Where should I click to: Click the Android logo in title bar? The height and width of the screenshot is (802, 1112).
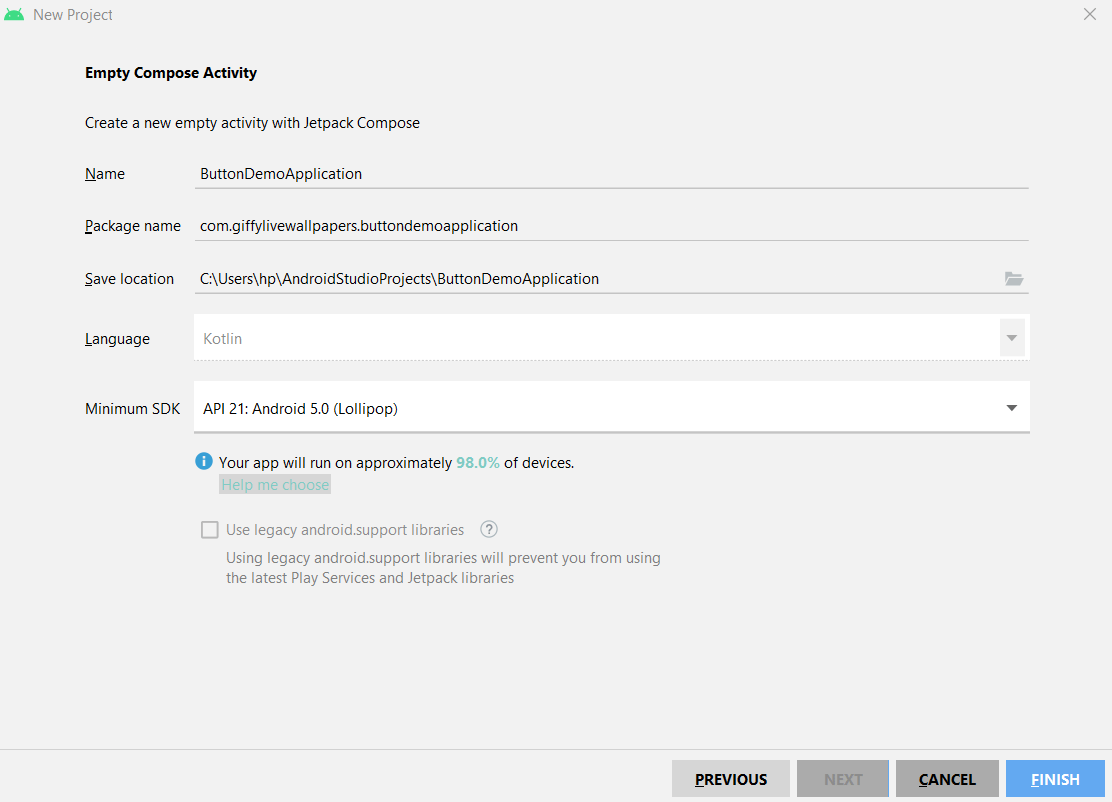coord(14,14)
